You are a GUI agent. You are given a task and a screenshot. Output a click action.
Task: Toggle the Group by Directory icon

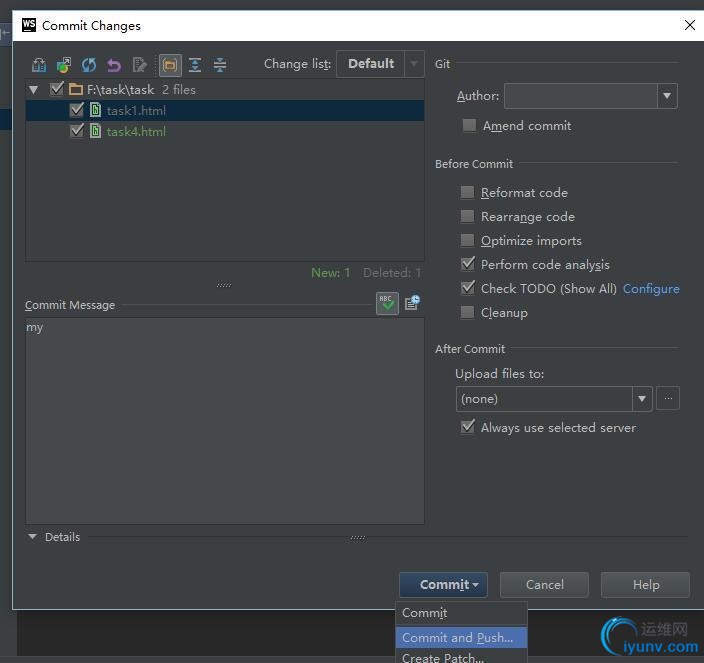[x=170, y=65]
